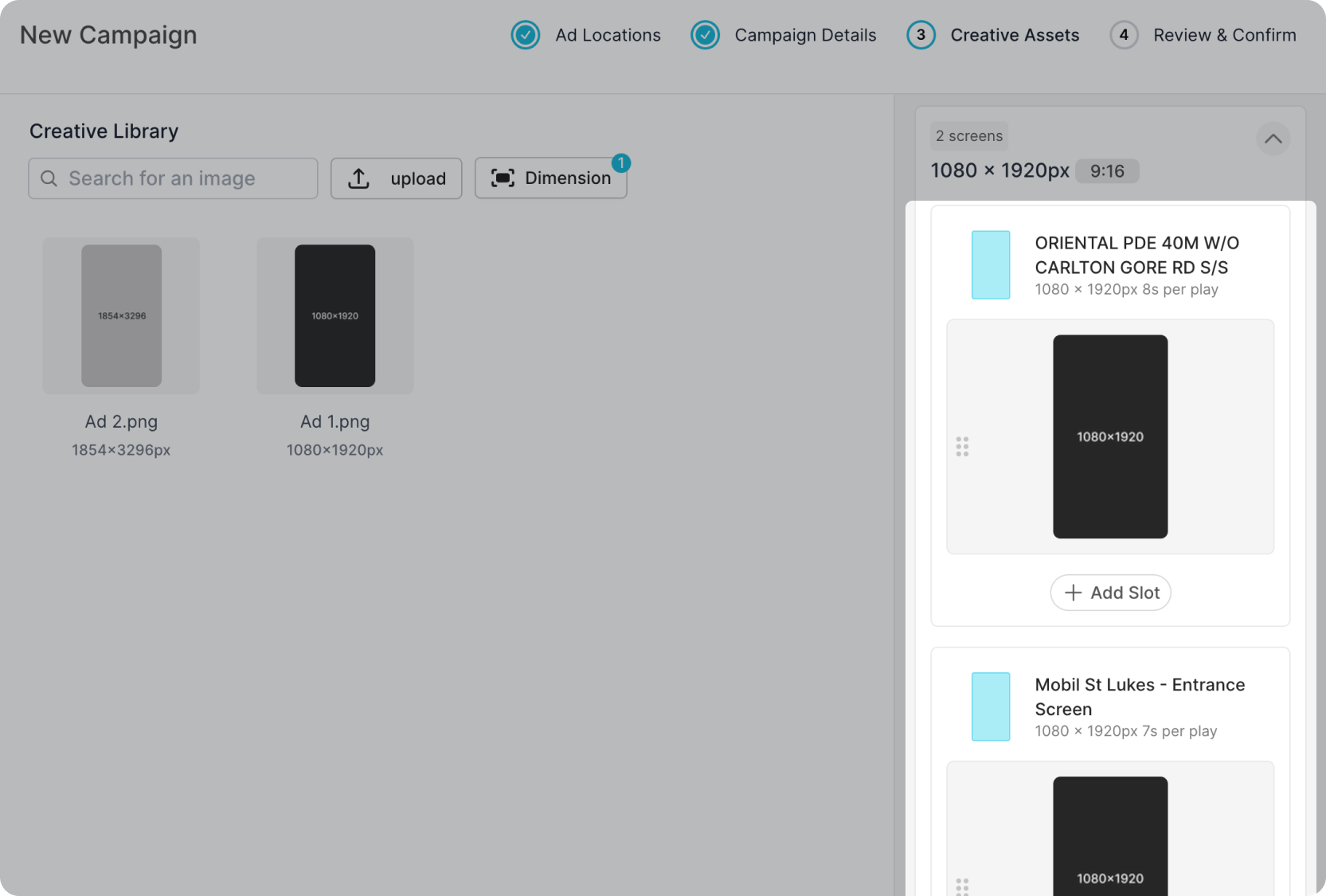Add a slot to ORIENTAL PDE screen
Viewport: 1326px width, 896px height.
click(1111, 593)
